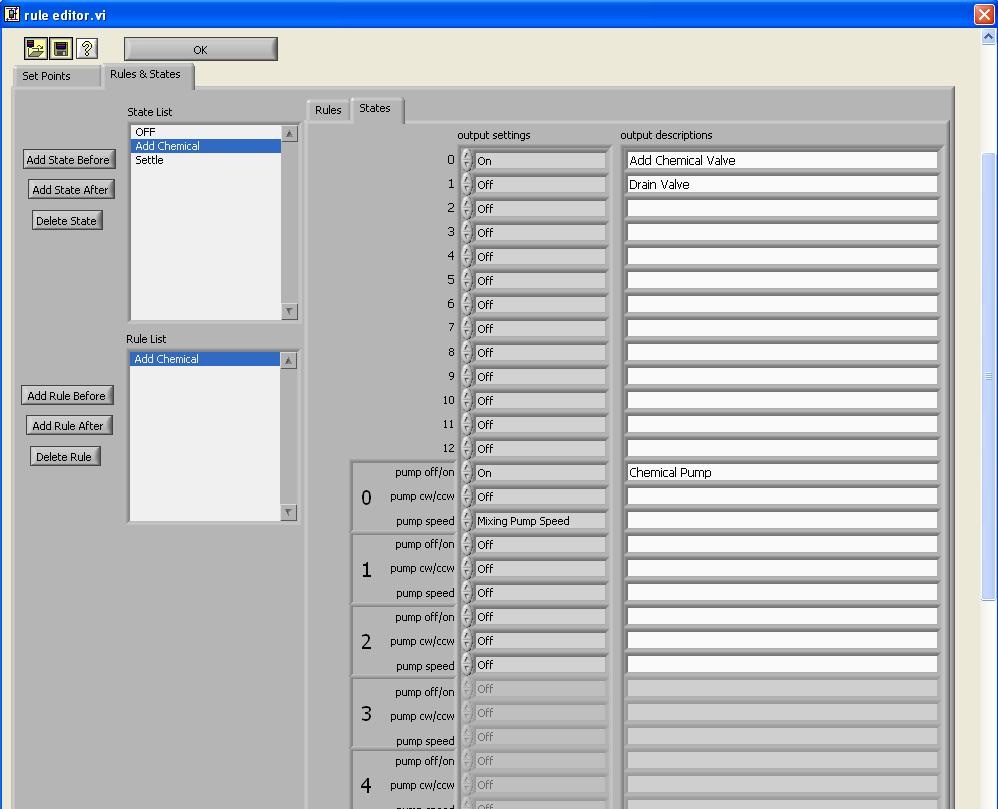Click Add State Before button
The height and width of the screenshot is (809, 998).
68,159
